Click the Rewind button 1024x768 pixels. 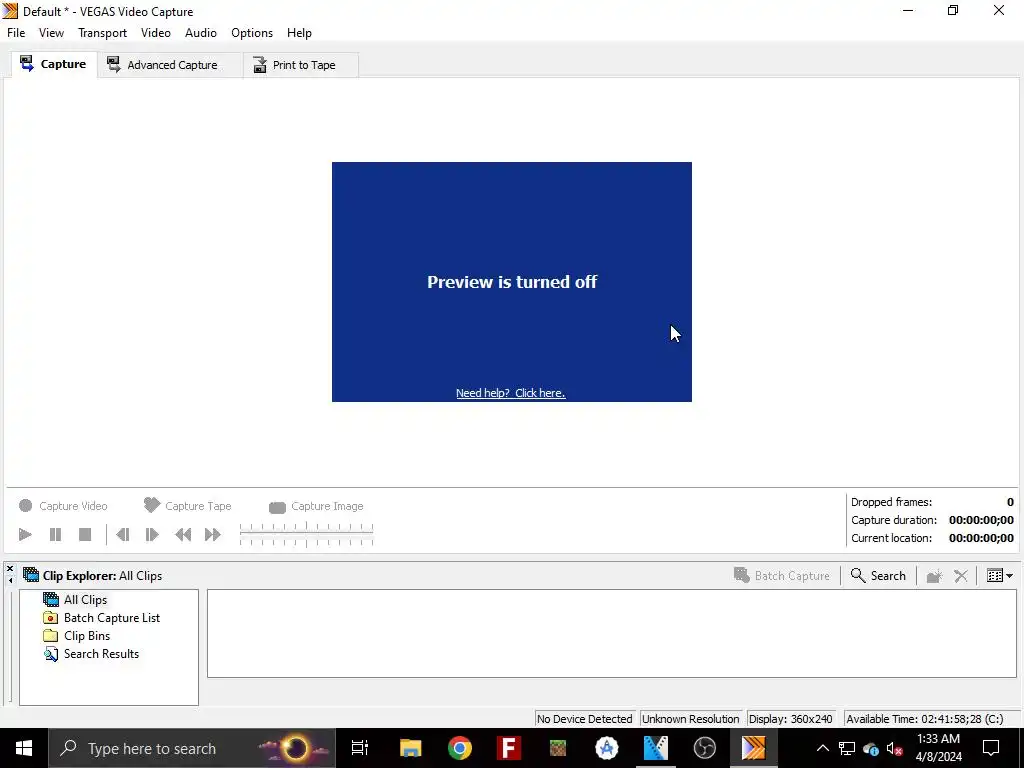click(x=183, y=534)
